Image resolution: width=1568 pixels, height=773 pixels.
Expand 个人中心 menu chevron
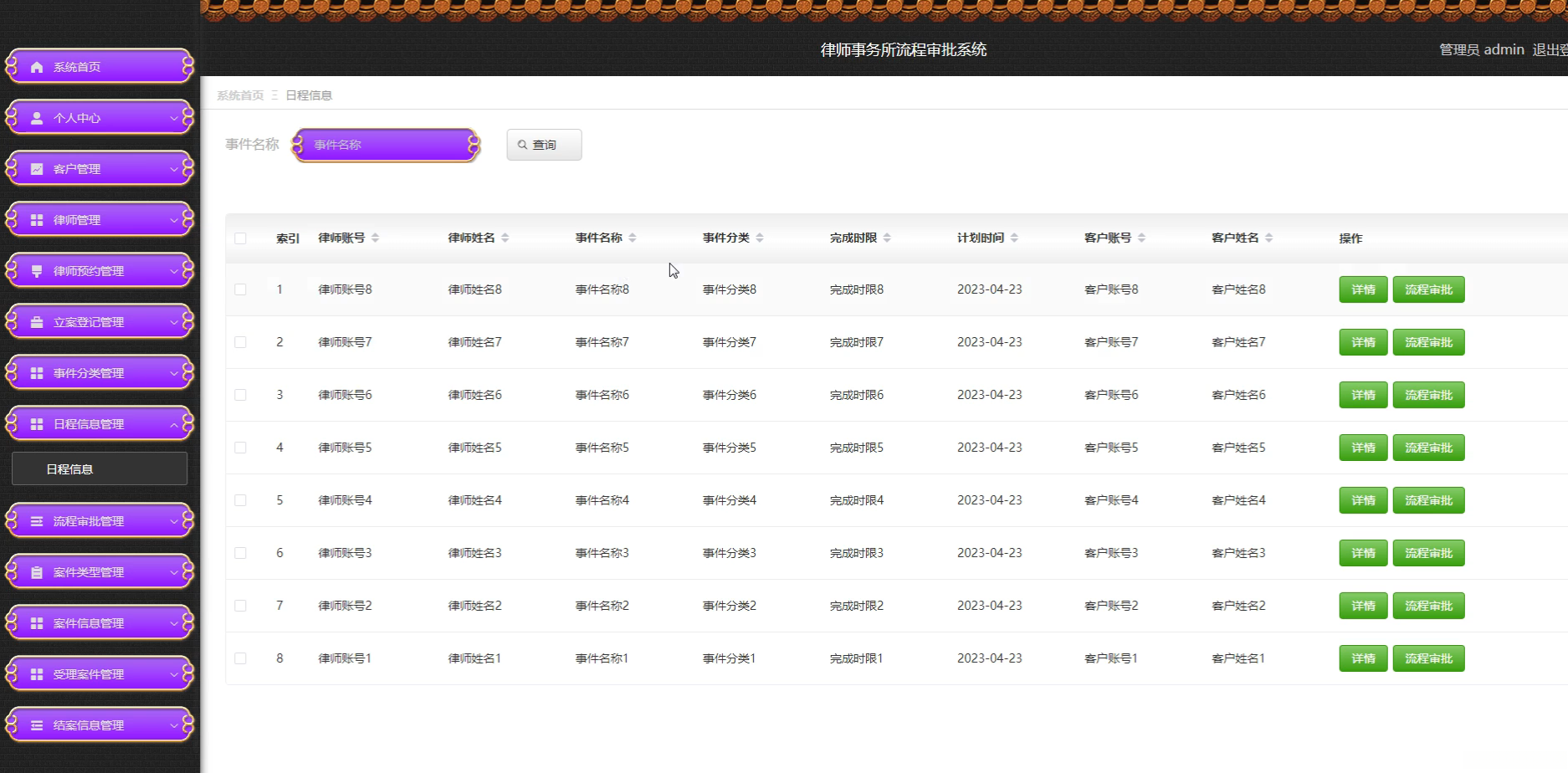[x=174, y=118]
